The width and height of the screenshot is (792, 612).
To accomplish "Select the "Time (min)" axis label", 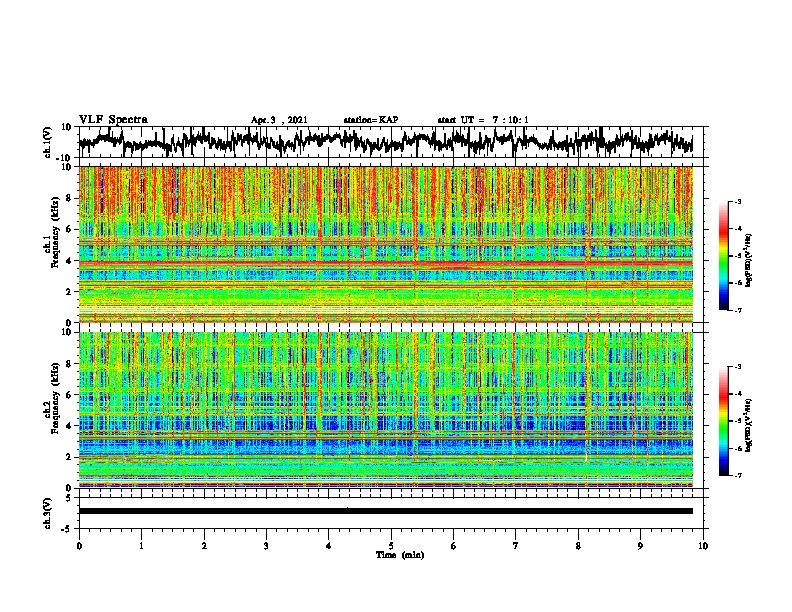I will coord(400,555).
